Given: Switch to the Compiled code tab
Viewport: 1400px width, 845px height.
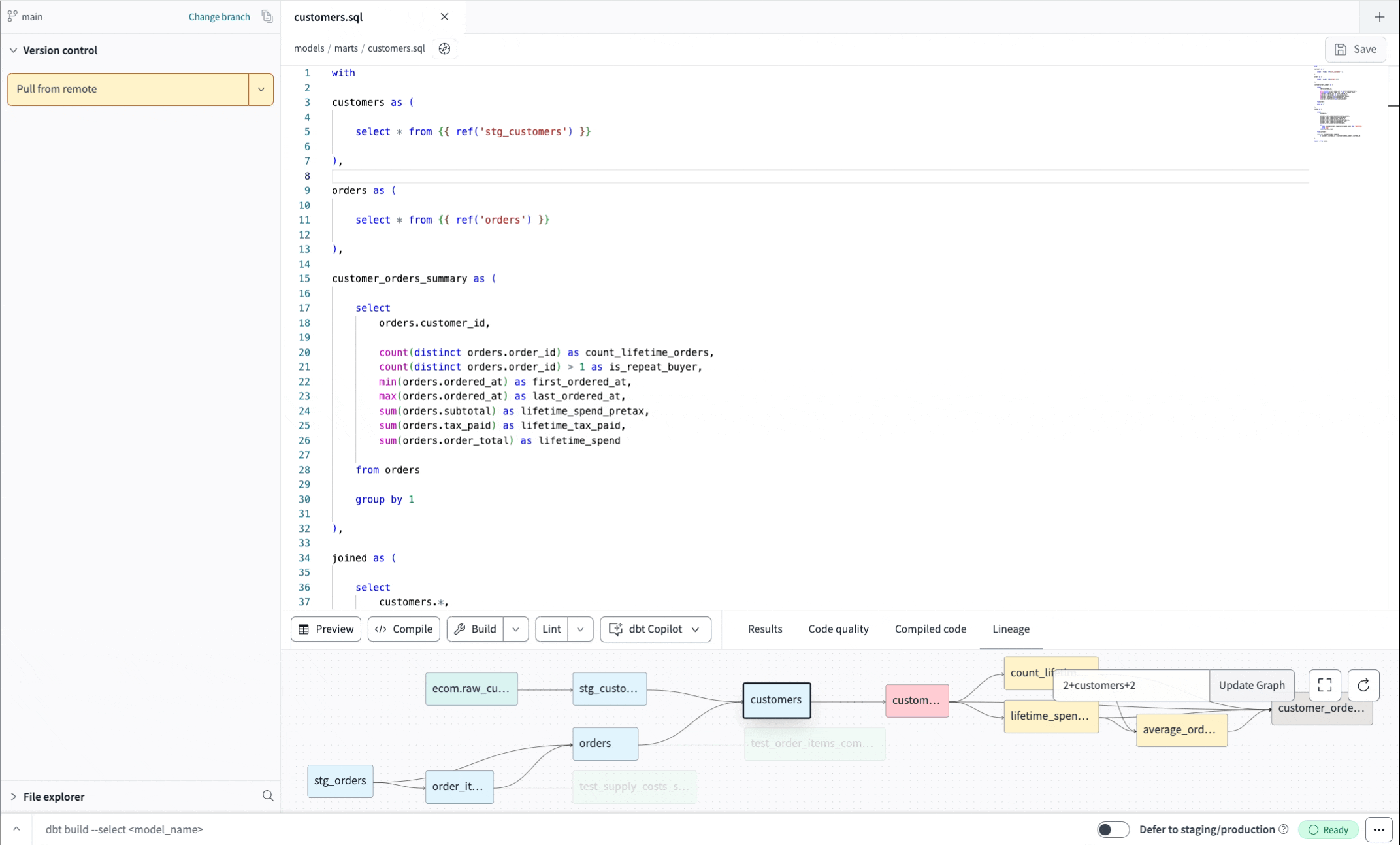Looking at the screenshot, I should tap(930, 629).
